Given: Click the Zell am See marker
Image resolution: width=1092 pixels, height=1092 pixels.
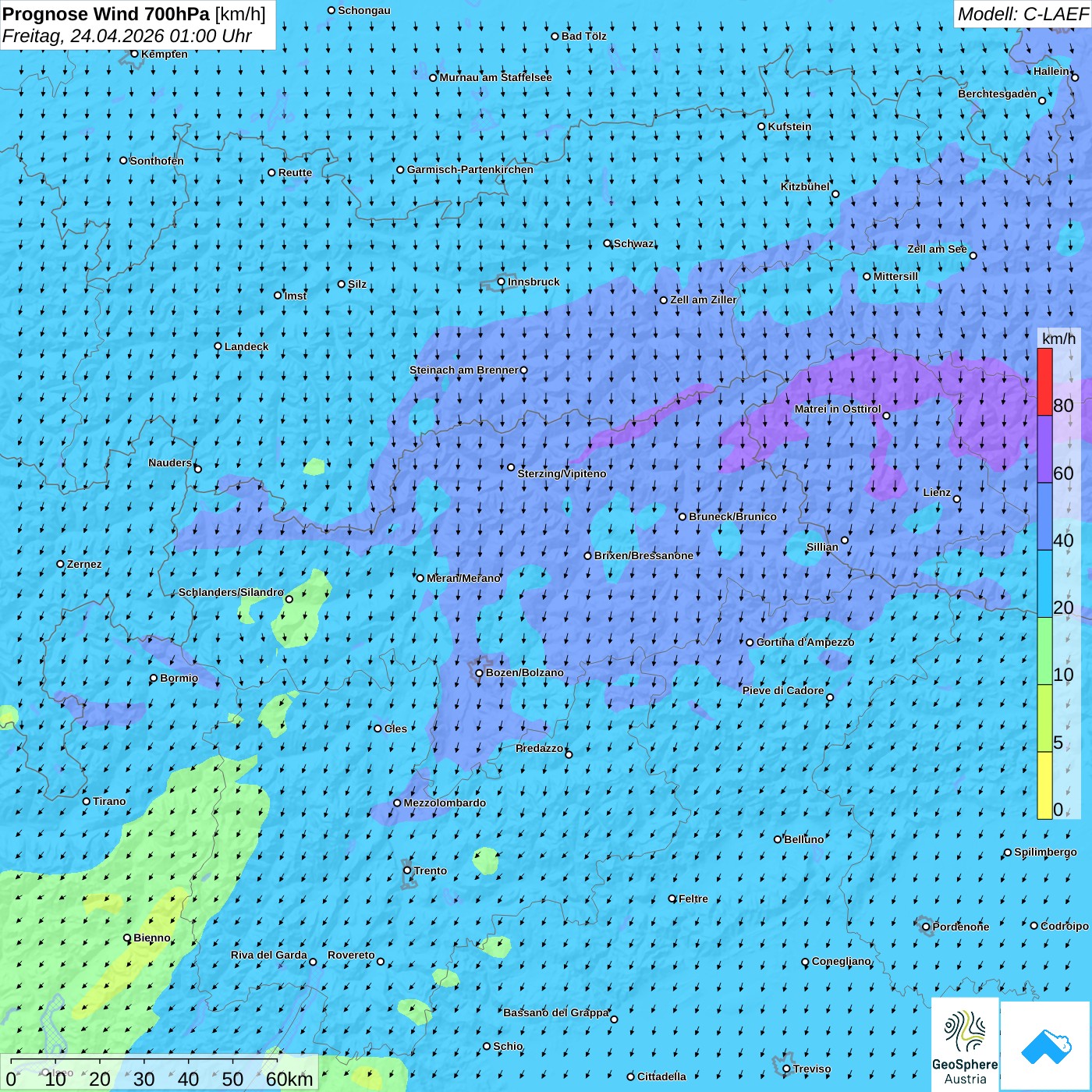Looking at the screenshot, I should (x=973, y=256).
